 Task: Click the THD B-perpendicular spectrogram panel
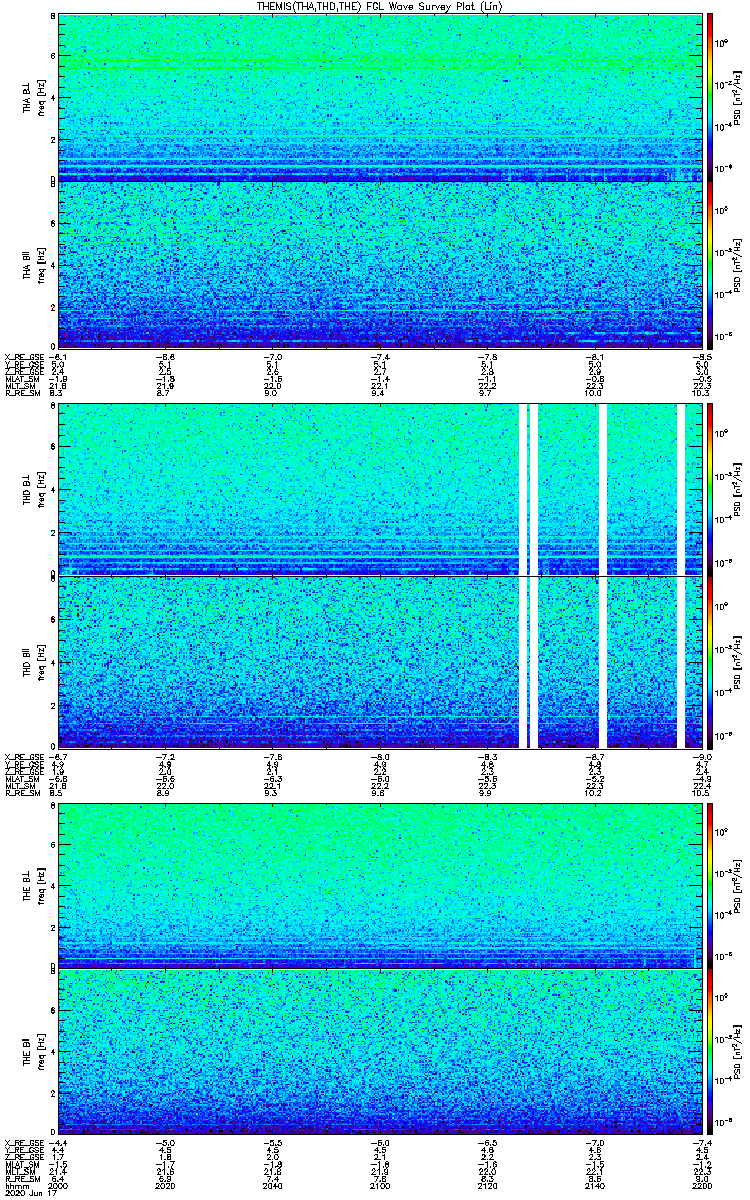[x=378, y=489]
